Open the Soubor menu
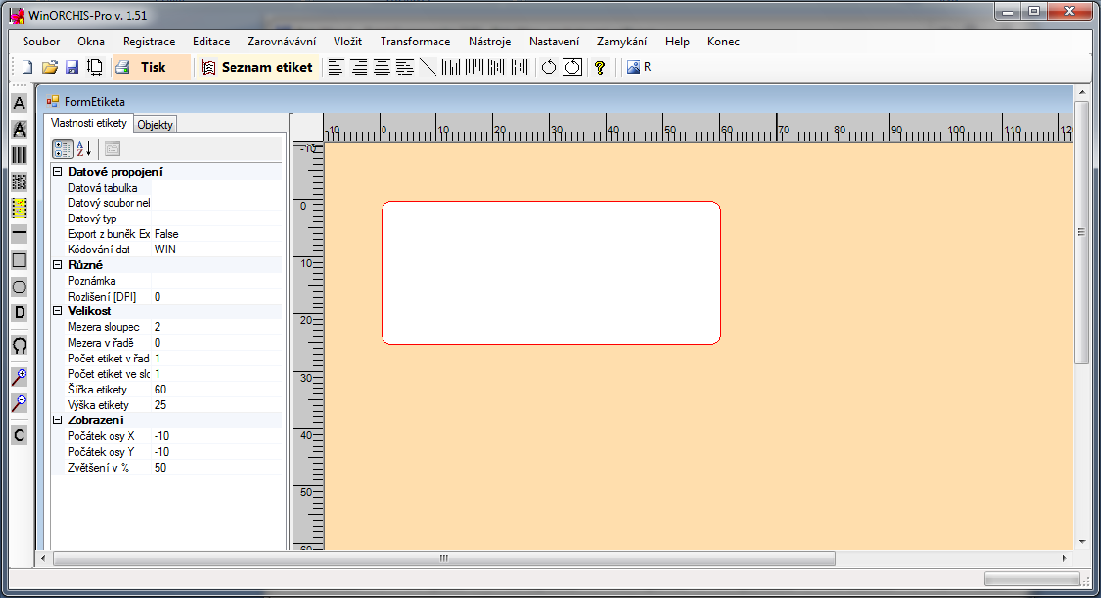Image resolution: width=1101 pixels, height=598 pixels. tap(41, 41)
